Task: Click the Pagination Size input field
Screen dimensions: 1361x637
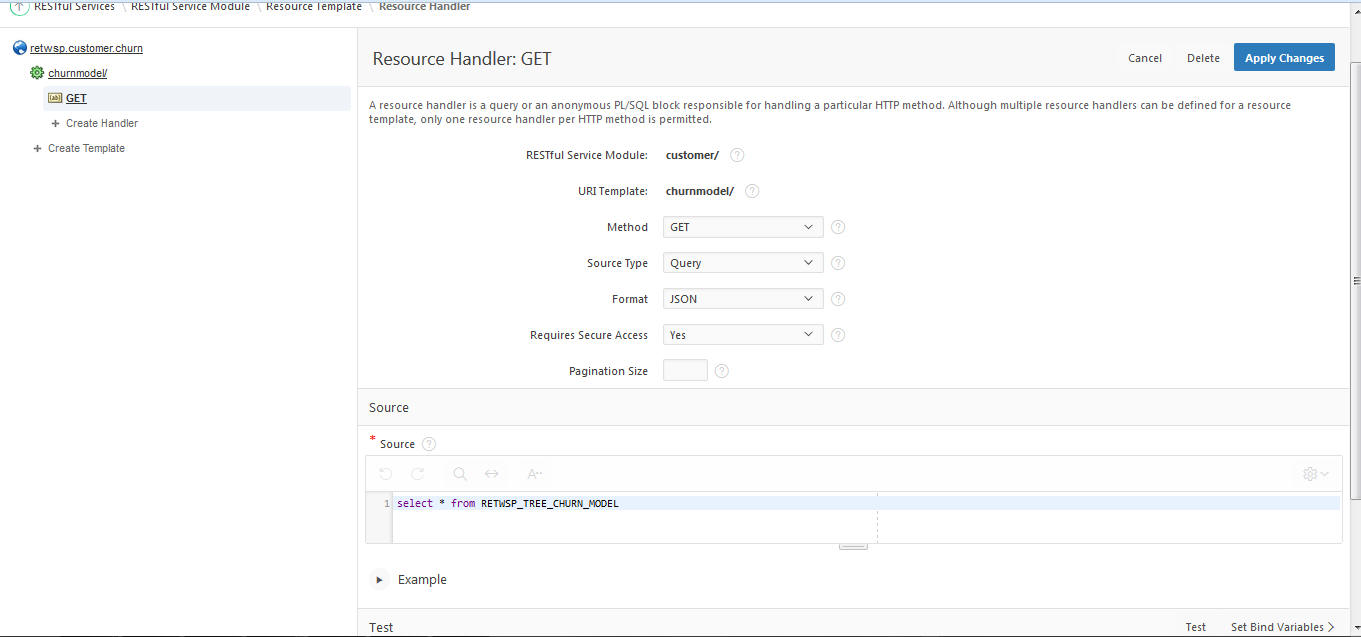Action: click(x=685, y=370)
